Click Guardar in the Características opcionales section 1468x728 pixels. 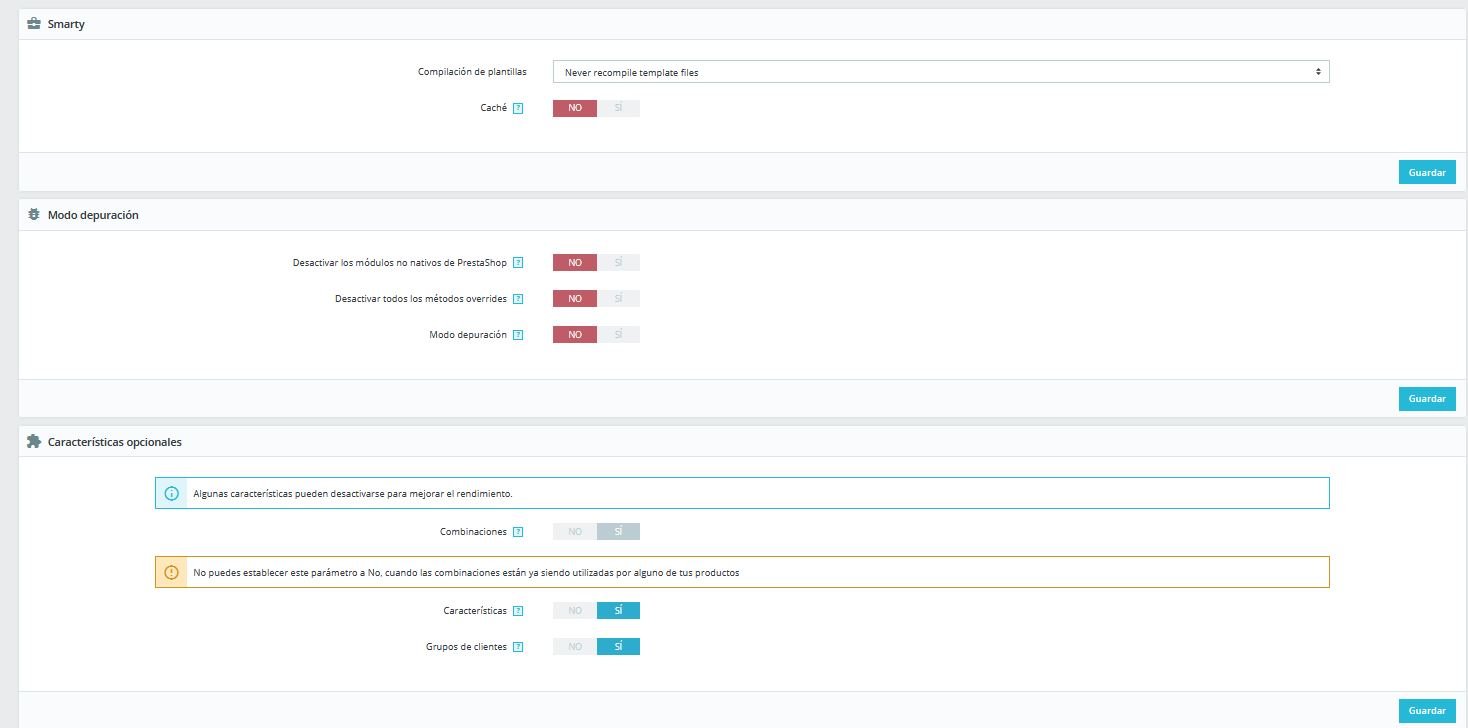(1427, 711)
